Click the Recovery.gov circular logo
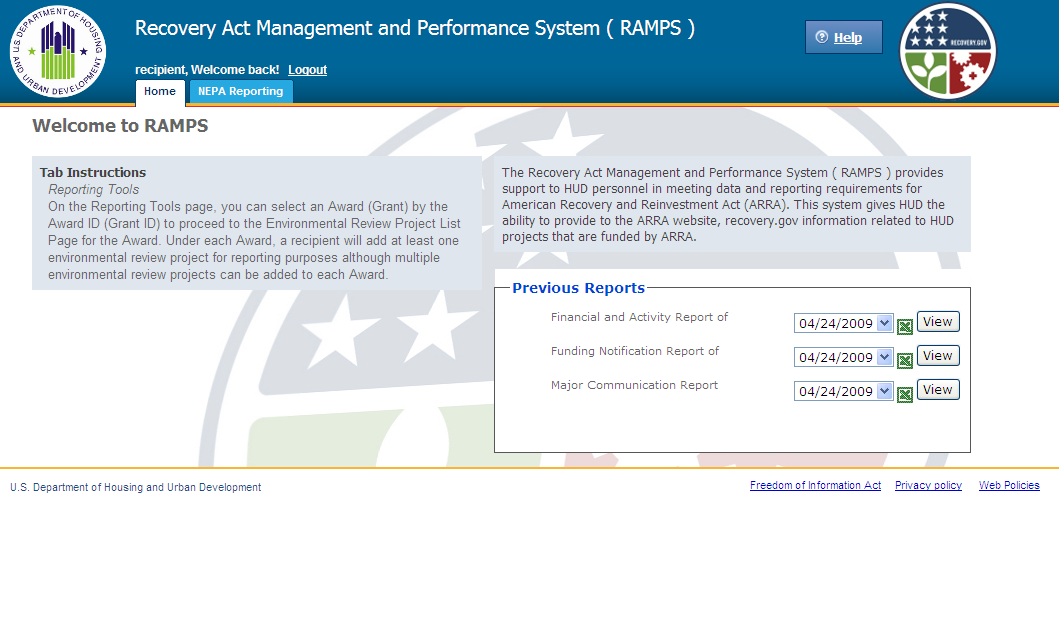 click(x=948, y=51)
